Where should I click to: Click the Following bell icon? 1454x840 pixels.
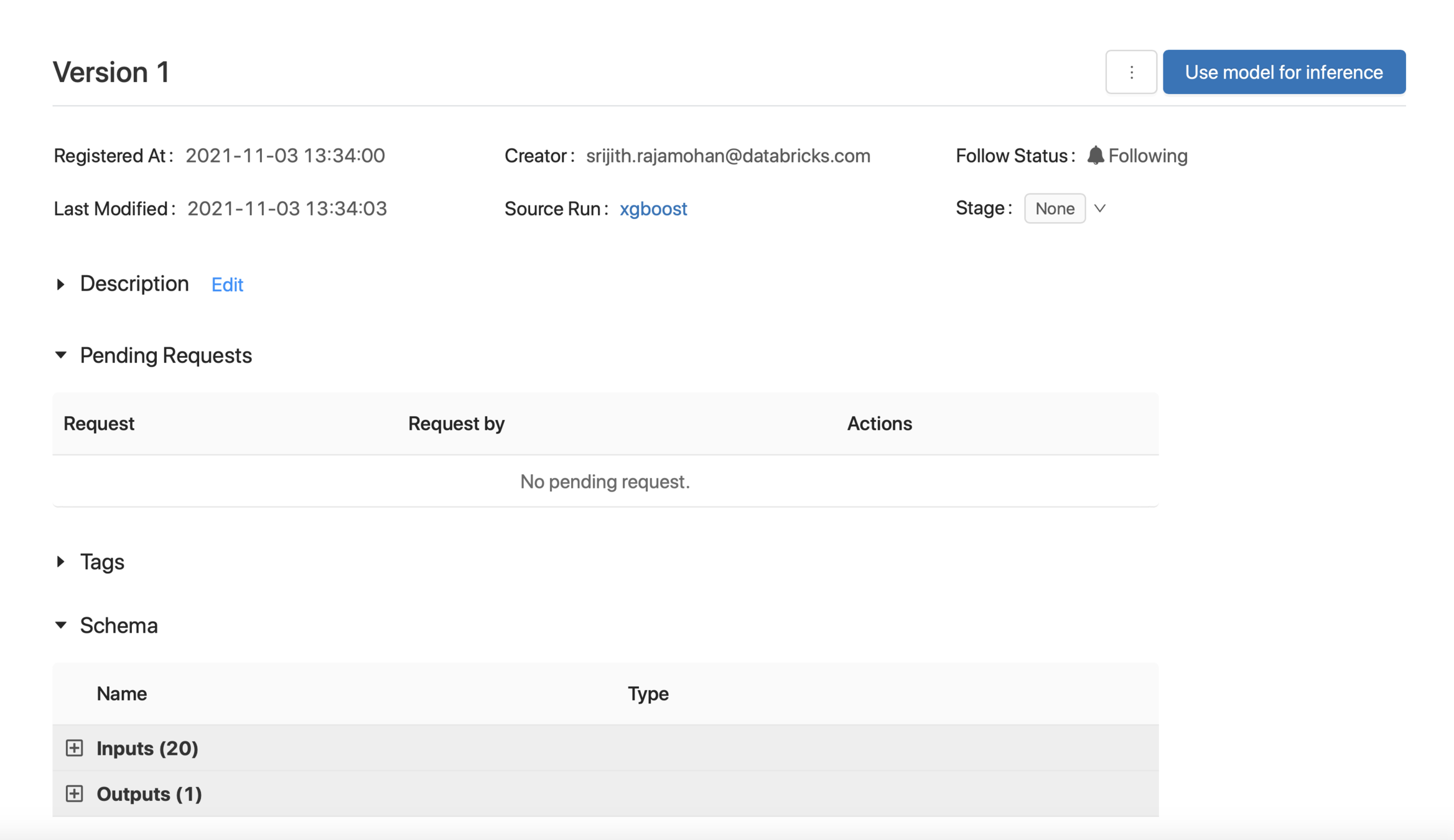[1095, 156]
